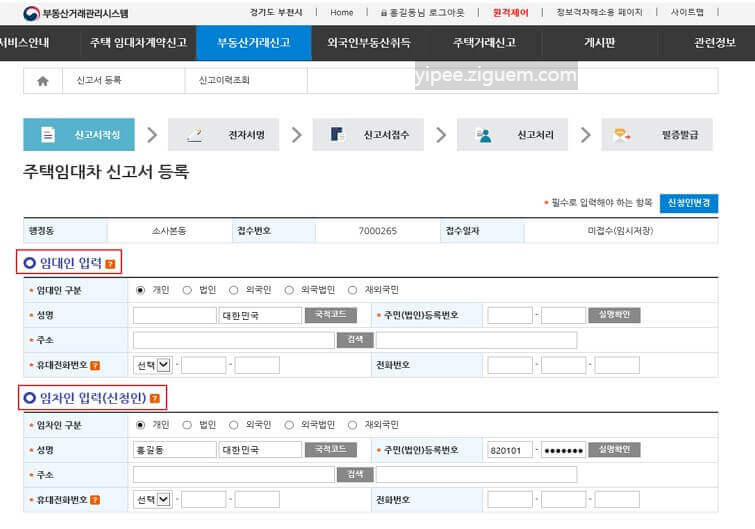Image resolution: width=755 pixels, height=529 pixels.
Task: Click tenant 실명확인 button
Action: point(614,450)
